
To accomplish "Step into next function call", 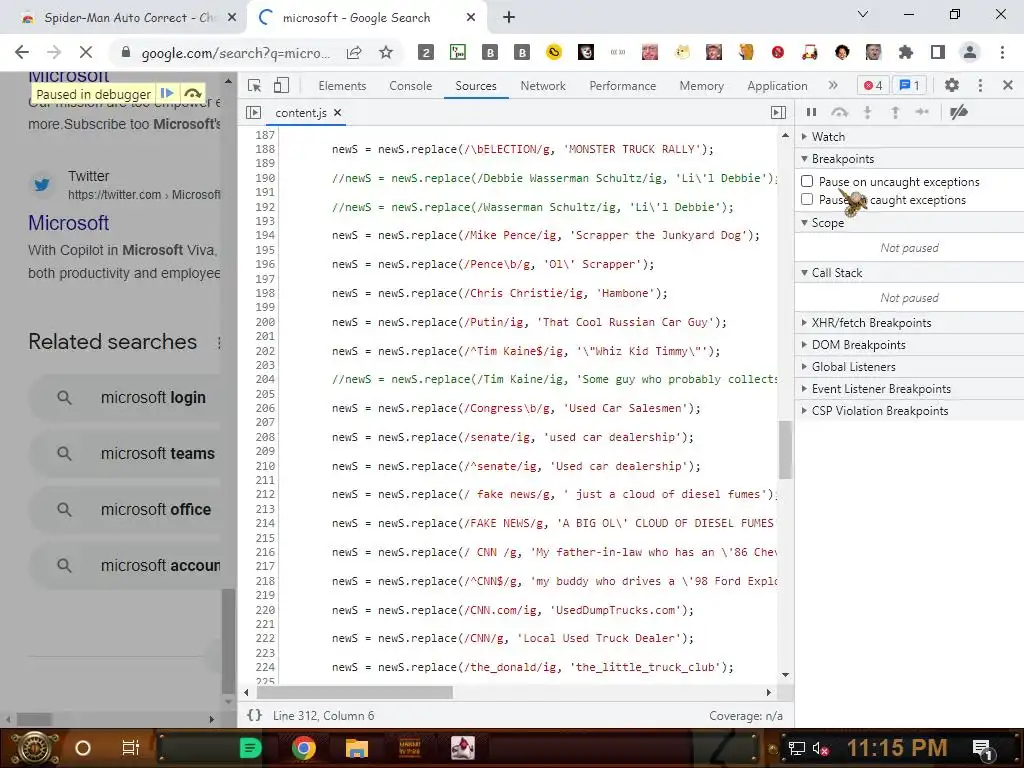I will [867, 112].
